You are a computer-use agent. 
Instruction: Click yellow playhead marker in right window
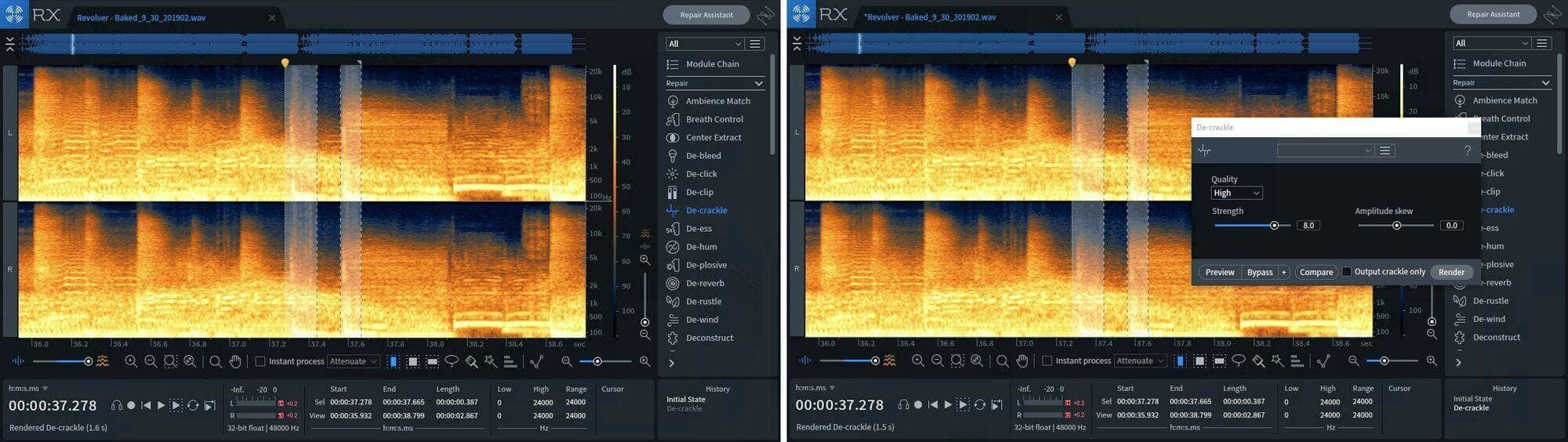click(x=1072, y=62)
